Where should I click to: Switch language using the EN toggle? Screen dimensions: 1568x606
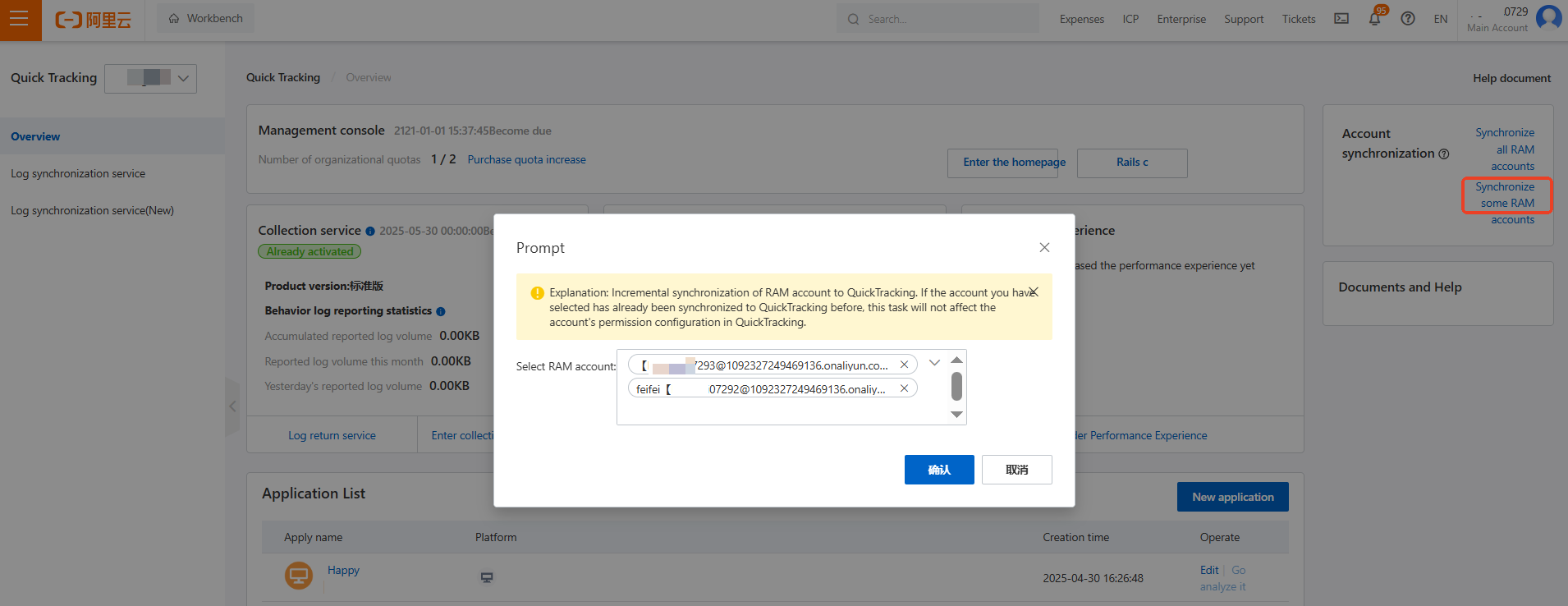click(1441, 19)
